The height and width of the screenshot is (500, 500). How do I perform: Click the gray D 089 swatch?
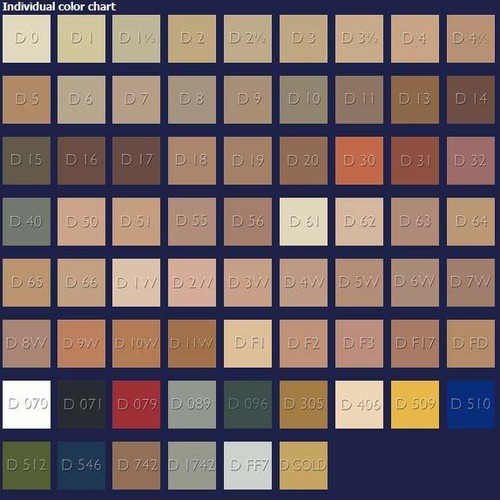pyautogui.click(x=192, y=405)
